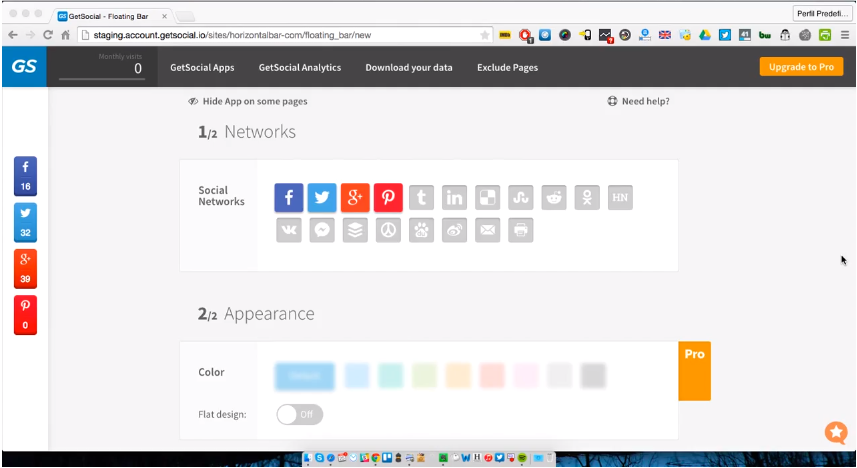Reload the page in browser

tap(48, 35)
